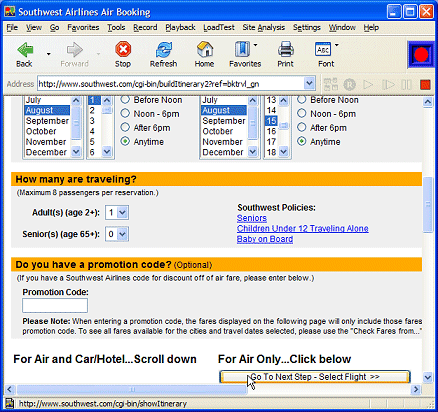This screenshot has height=412, width=438.
Task: Open the Font toolbar icon
Action: tap(323, 50)
